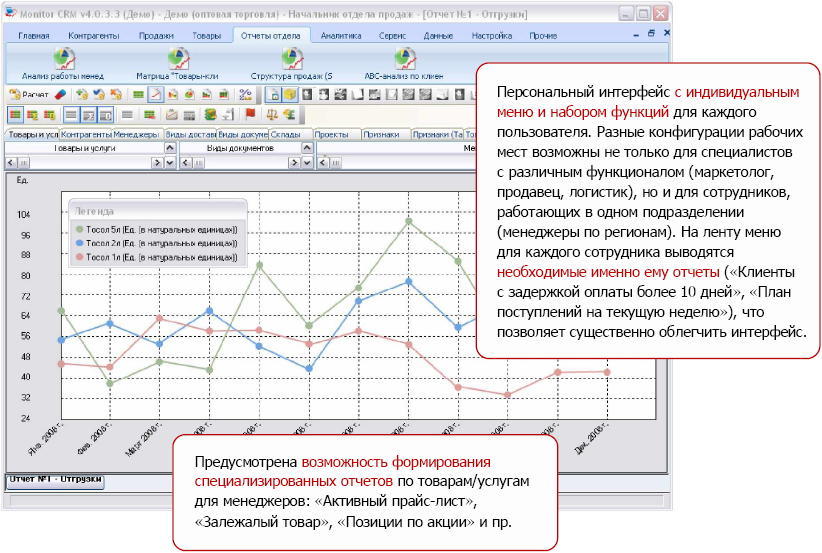Click the clipboard paste icon
This screenshot has height=553, width=822.
[171, 114]
